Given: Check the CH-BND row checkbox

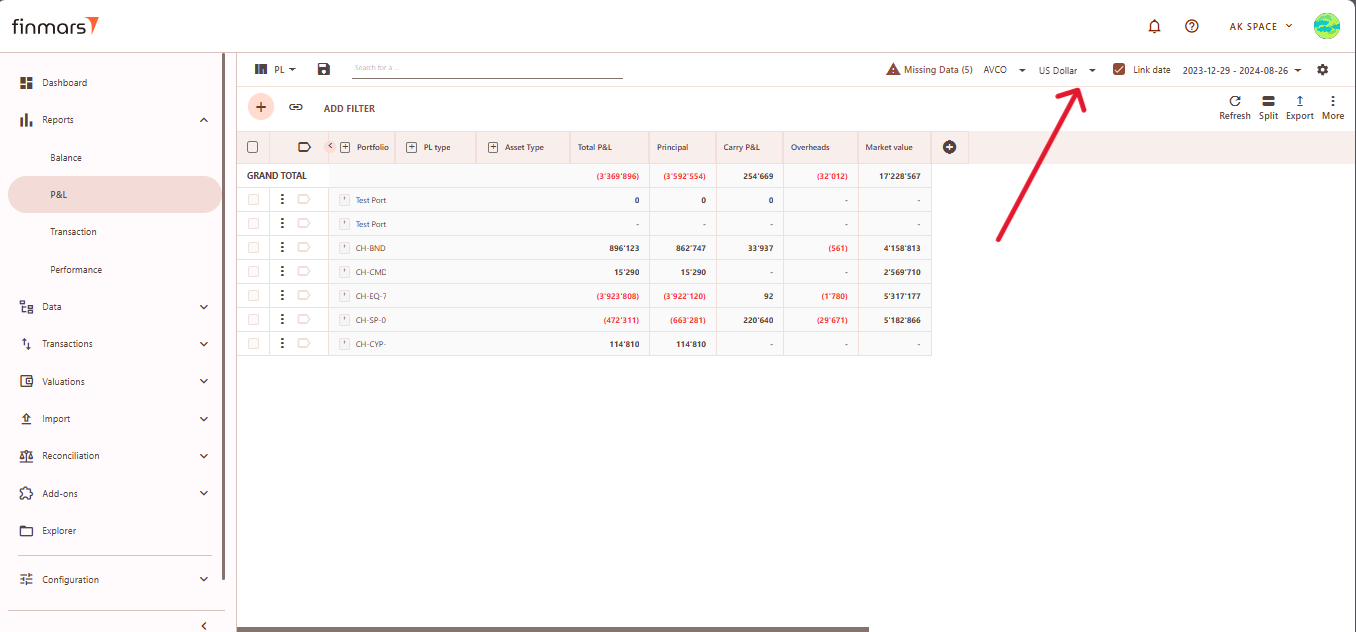Looking at the screenshot, I should [253, 248].
